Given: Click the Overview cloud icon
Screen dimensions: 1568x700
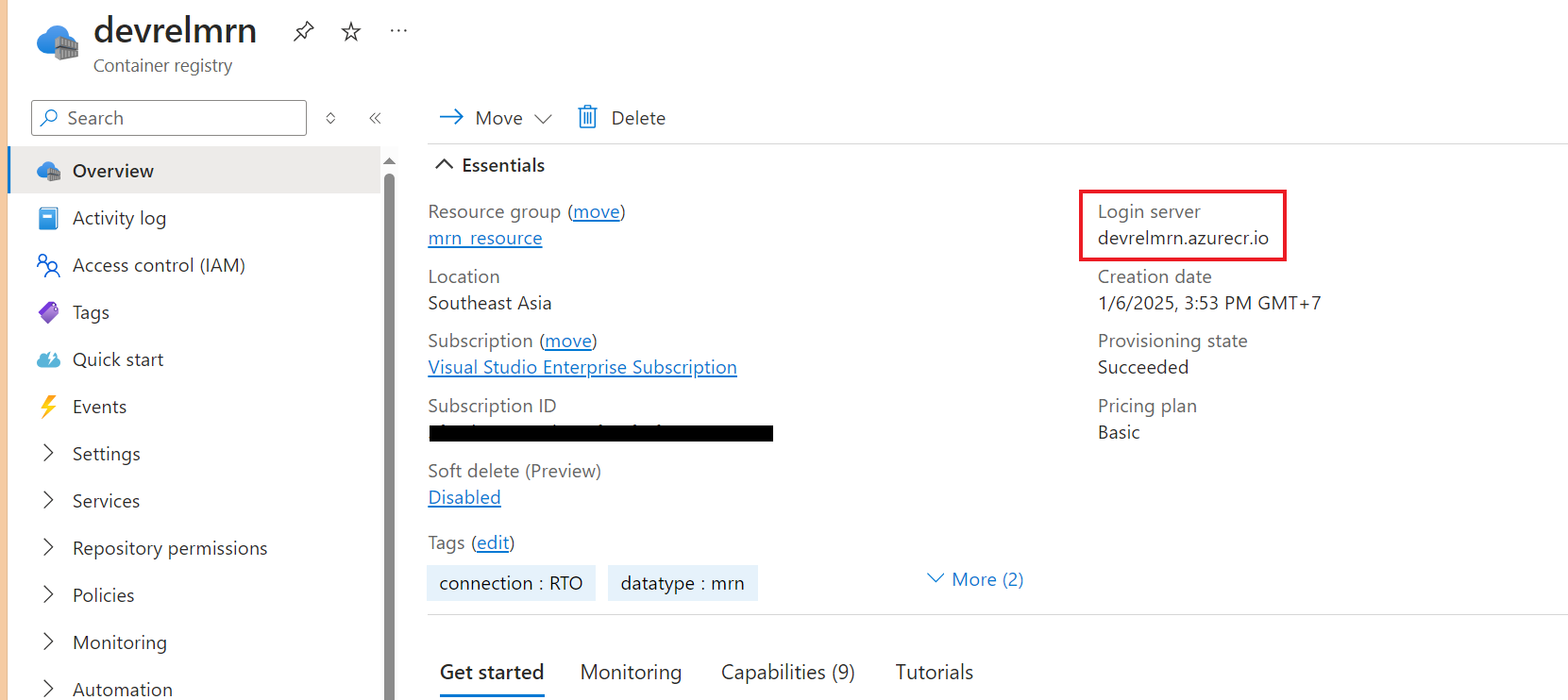Looking at the screenshot, I should click(x=48, y=171).
